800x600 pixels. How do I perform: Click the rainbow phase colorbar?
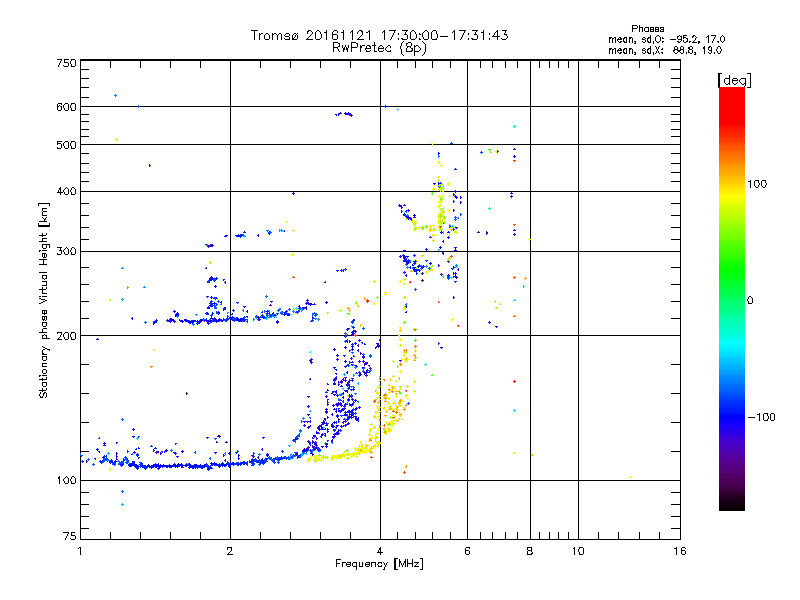tap(732, 298)
